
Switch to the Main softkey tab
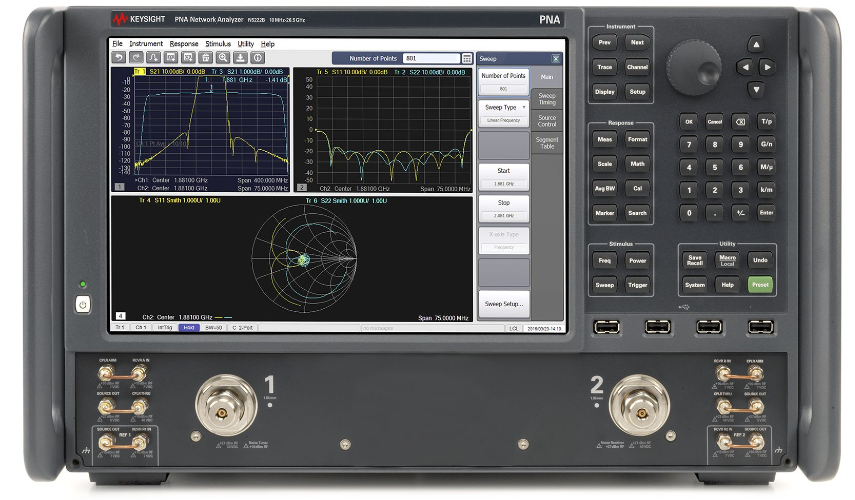pyautogui.click(x=547, y=77)
